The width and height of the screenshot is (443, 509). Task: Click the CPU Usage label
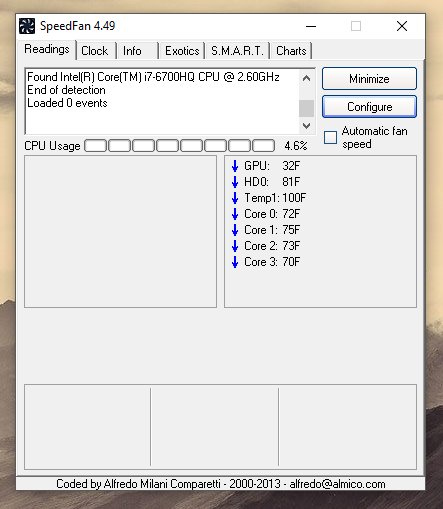click(x=52, y=146)
